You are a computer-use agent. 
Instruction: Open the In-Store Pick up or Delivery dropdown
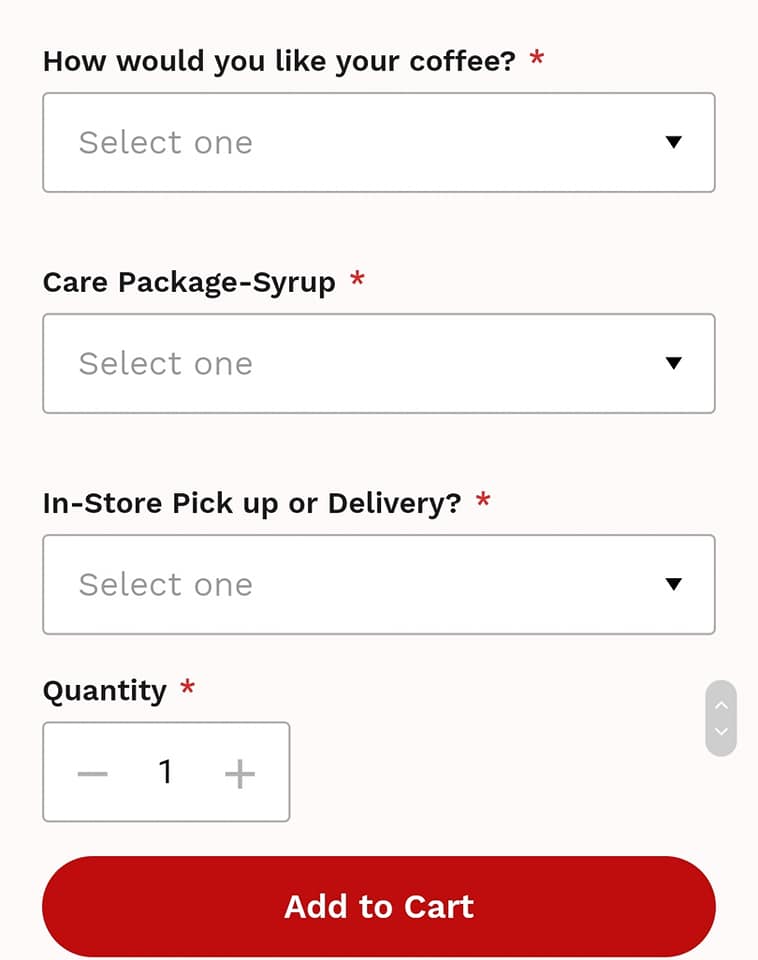(x=378, y=584)
